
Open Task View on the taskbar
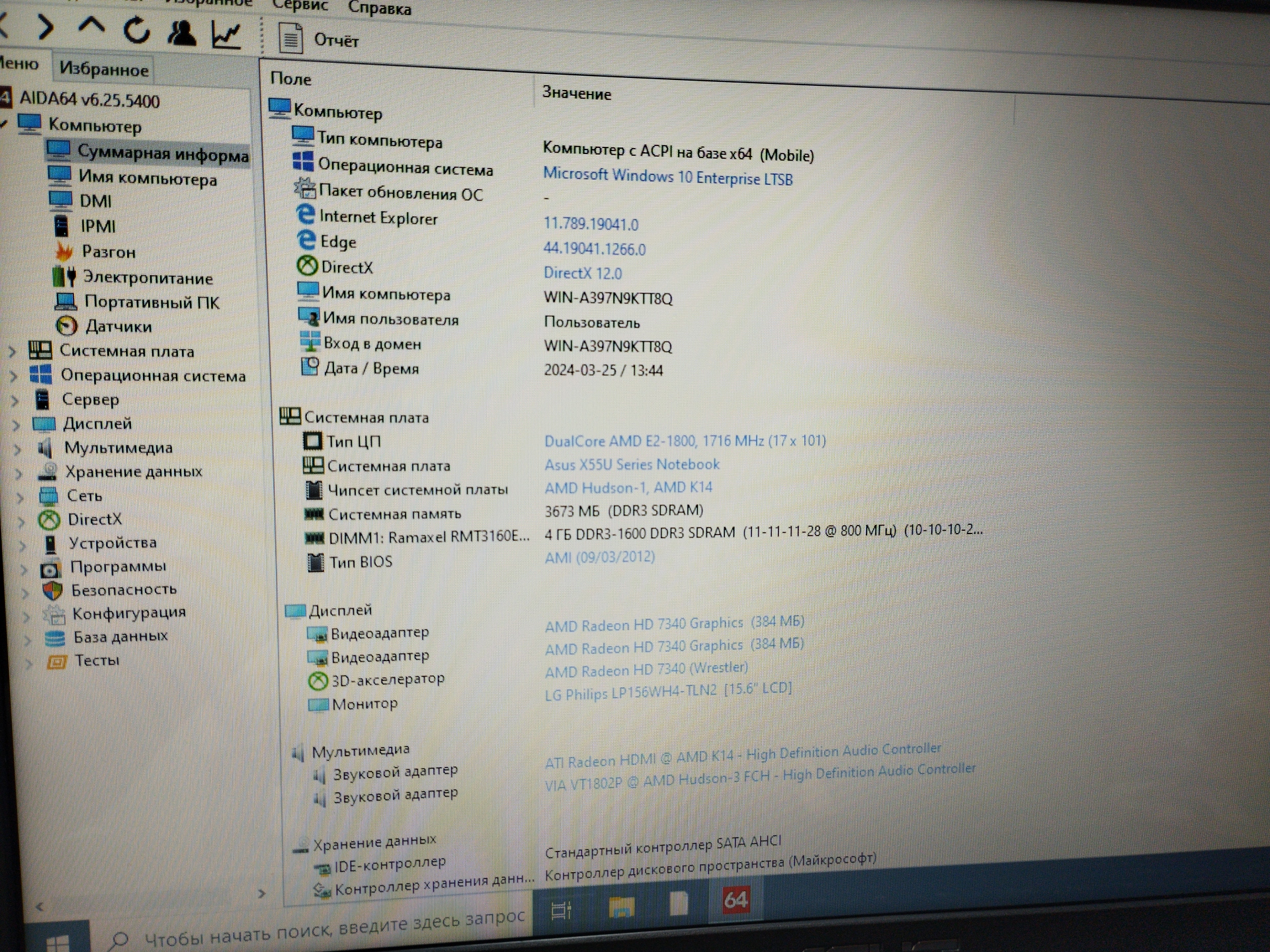(x=561, y=910)
